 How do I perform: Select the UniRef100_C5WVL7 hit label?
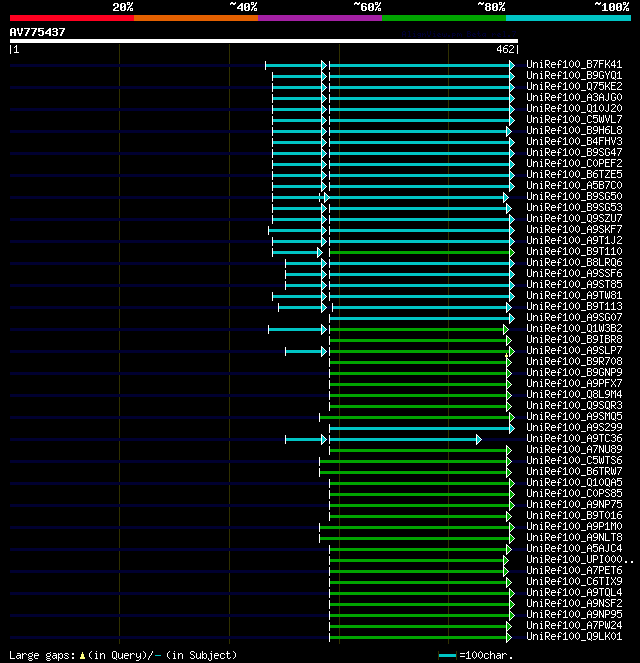[574, 119]
